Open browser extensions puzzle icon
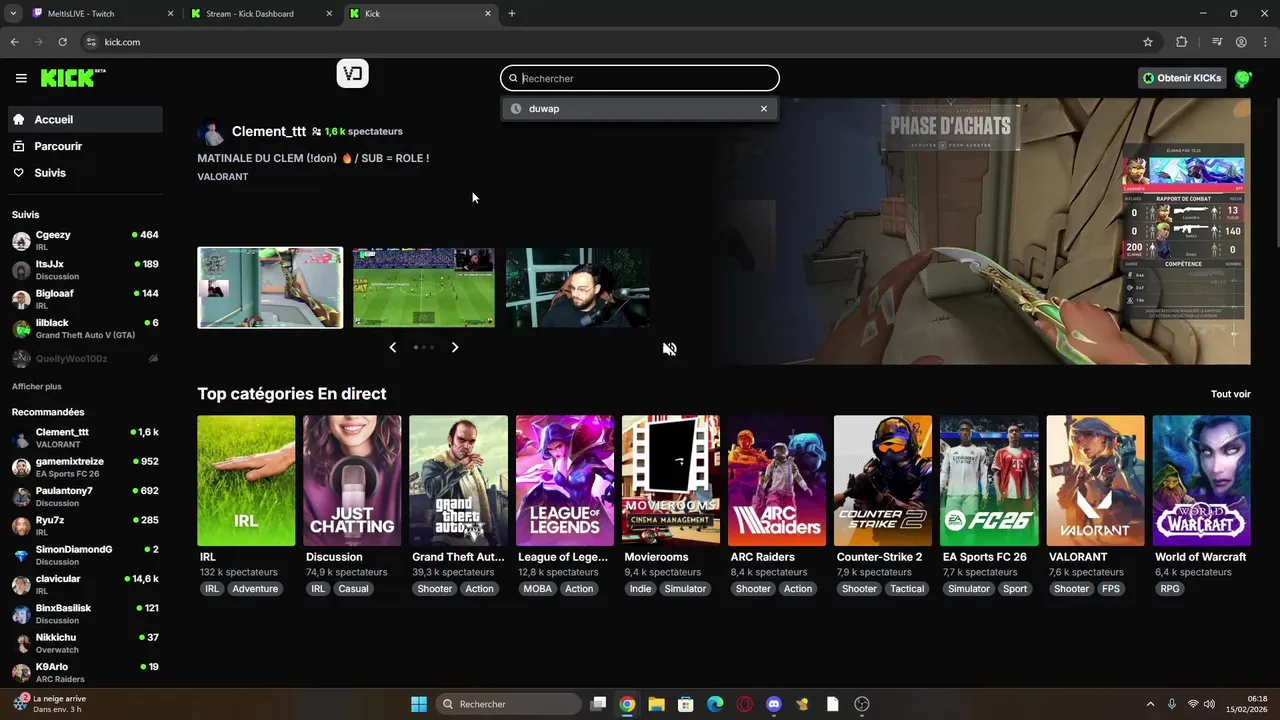The width and height of the screenshot is (1280, 720). click(1182, 42)
